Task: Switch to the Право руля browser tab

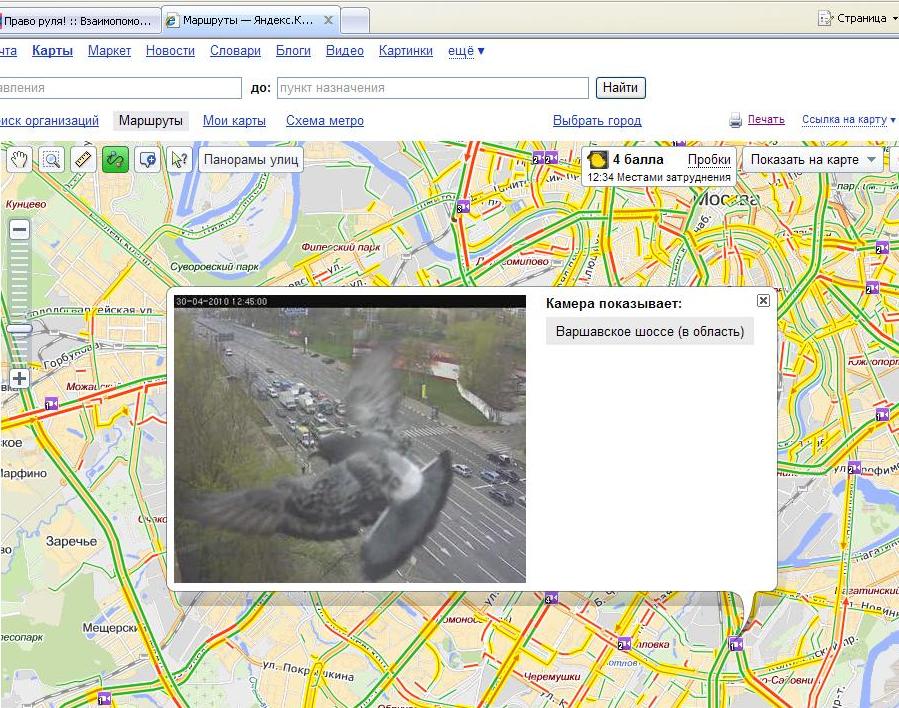Action: (x=79, y=19)
